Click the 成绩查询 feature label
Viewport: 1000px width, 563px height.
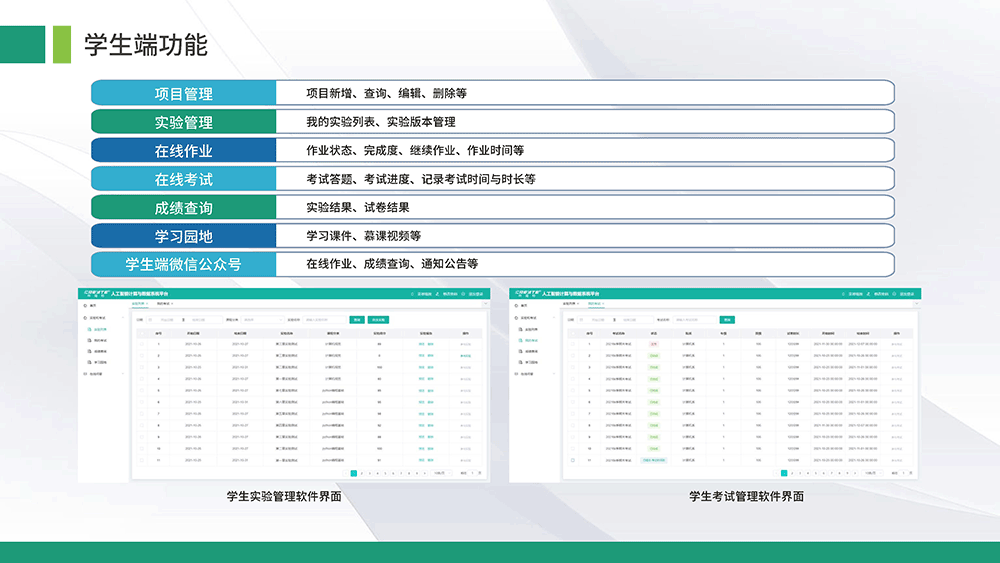click(x=184, y=208)
